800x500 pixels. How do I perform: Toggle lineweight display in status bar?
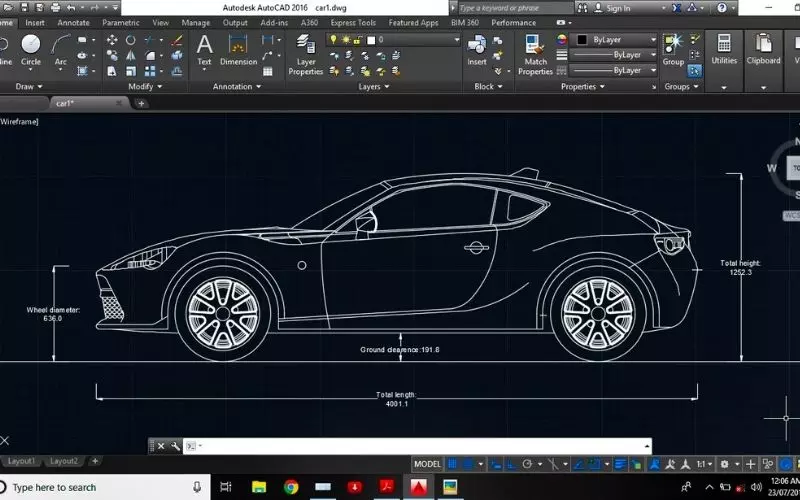620,464
